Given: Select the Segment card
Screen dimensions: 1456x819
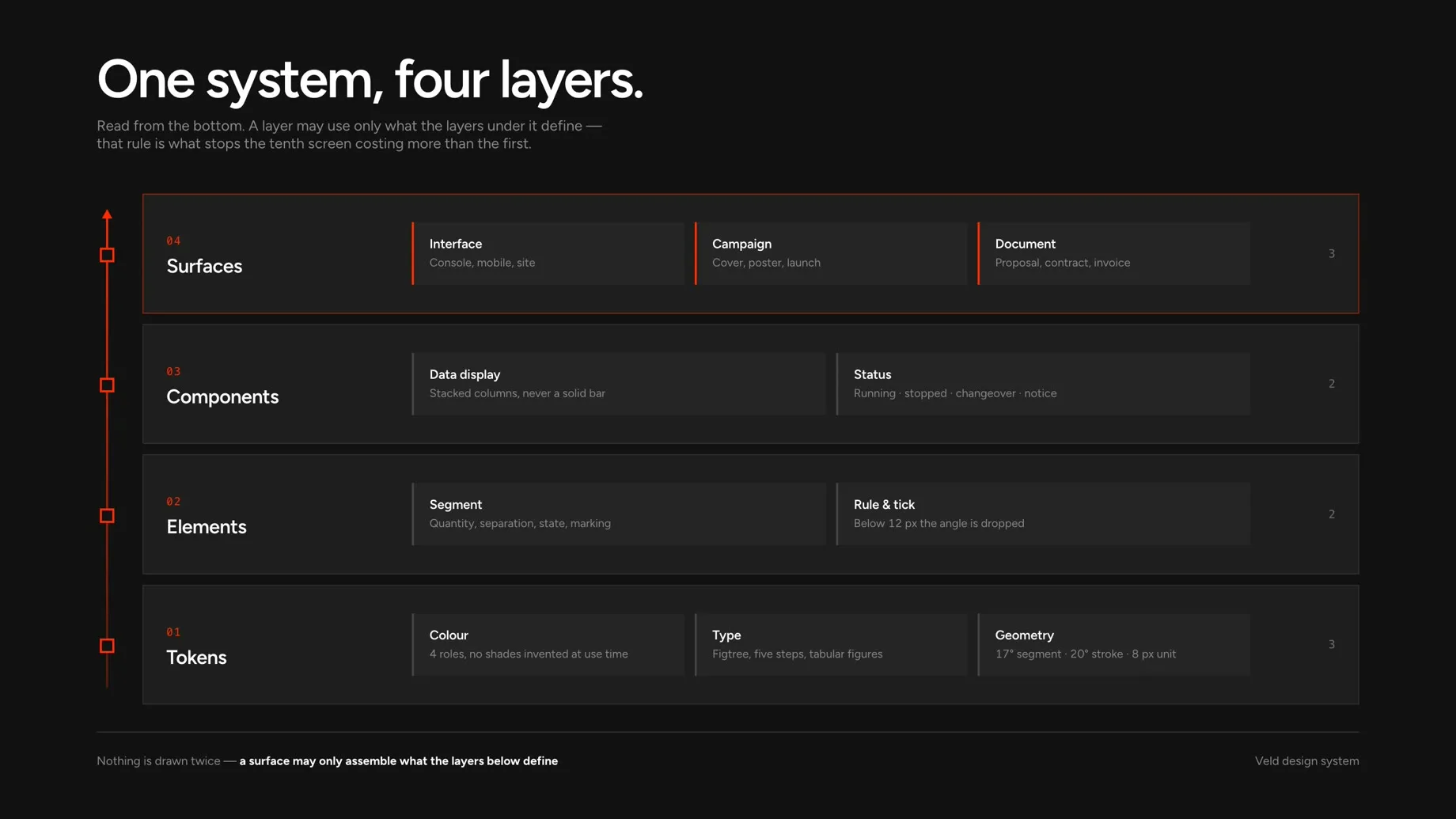Looking at the screenshot, I should click(619, 514).
